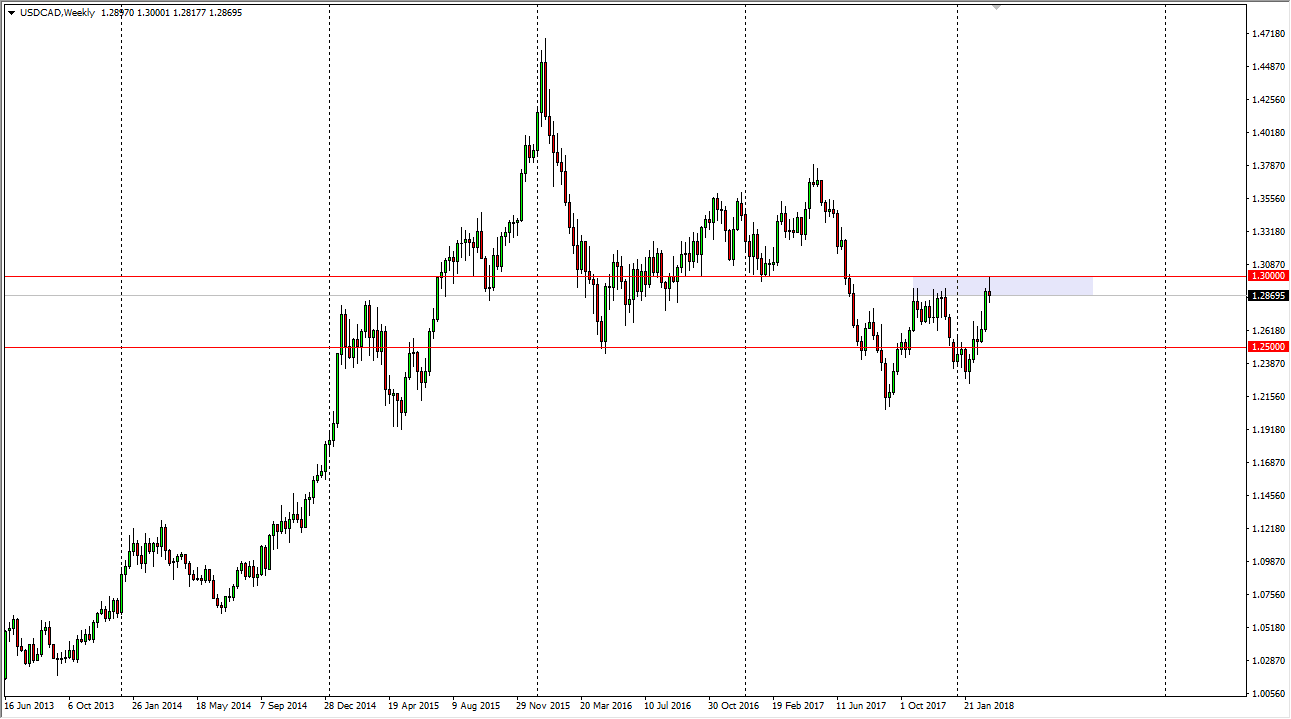Click the gray chart shift triangle marker
Viewport: 1291px width, 719px height.
996,8
